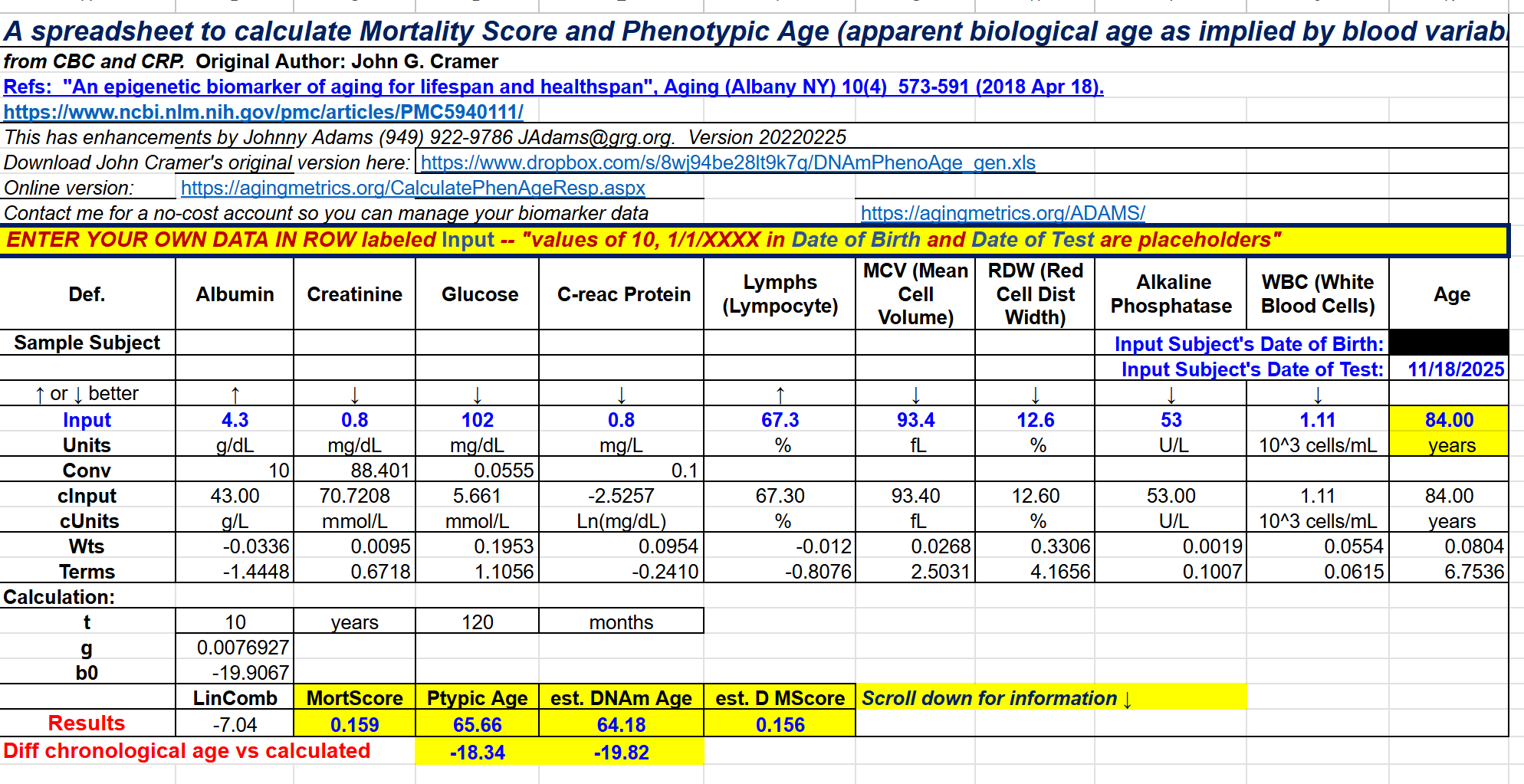This screenshot has width=1524, height=784.
Task: Select the blacked-out Date of Birth cell
Action: 1448,343
